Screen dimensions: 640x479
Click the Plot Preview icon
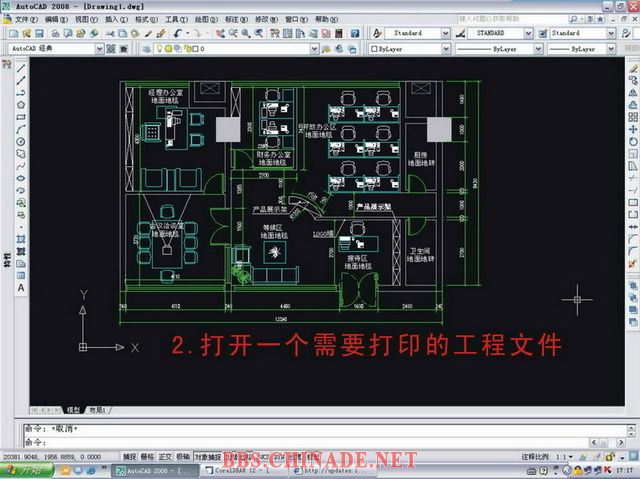pyautogui.click(x=68, y=33)
